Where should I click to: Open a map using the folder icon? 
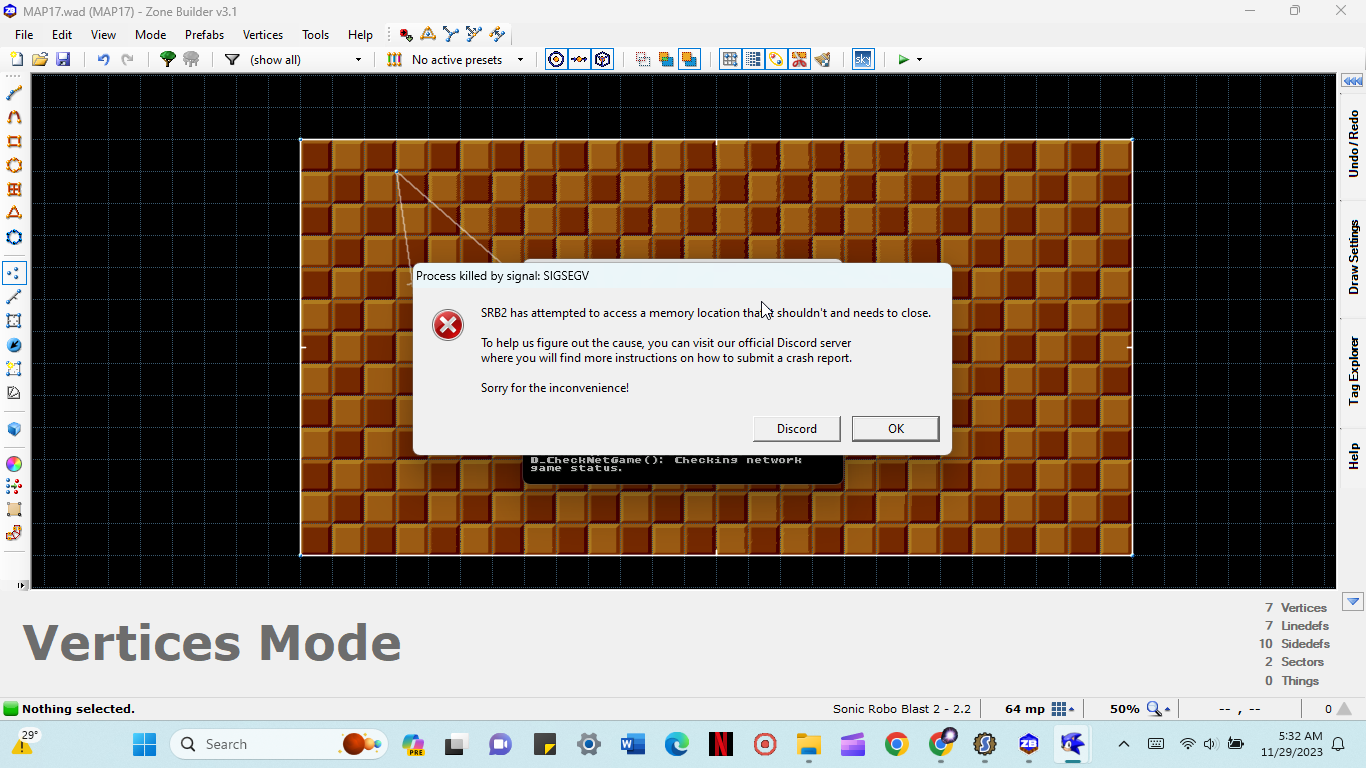40,60
